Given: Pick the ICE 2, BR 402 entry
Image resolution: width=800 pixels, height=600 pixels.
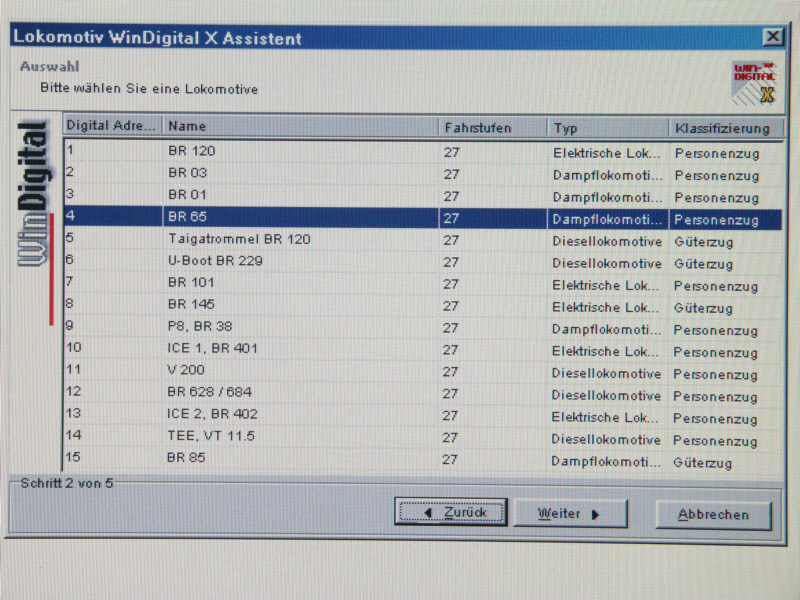Looking at the screenshot, I should point(423,416).
